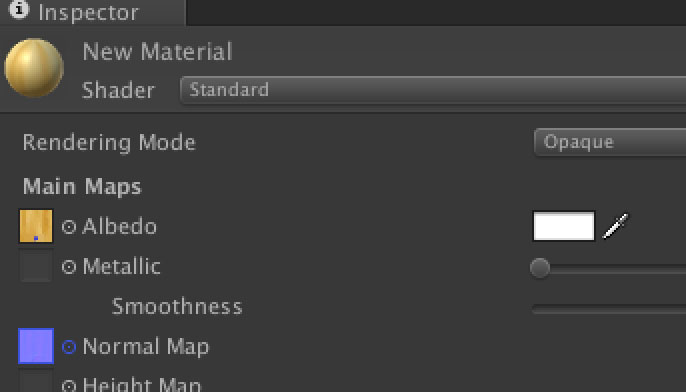This screenshot has height=392, width=686.
Task: Open the Rendering Mode Opaque dropdown
Action: (610, 142)
